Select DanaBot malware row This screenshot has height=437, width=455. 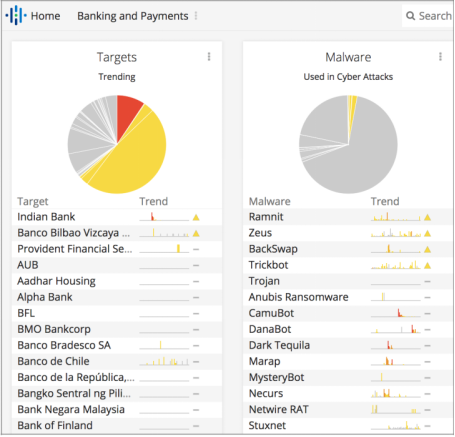[x=348, y=329]
